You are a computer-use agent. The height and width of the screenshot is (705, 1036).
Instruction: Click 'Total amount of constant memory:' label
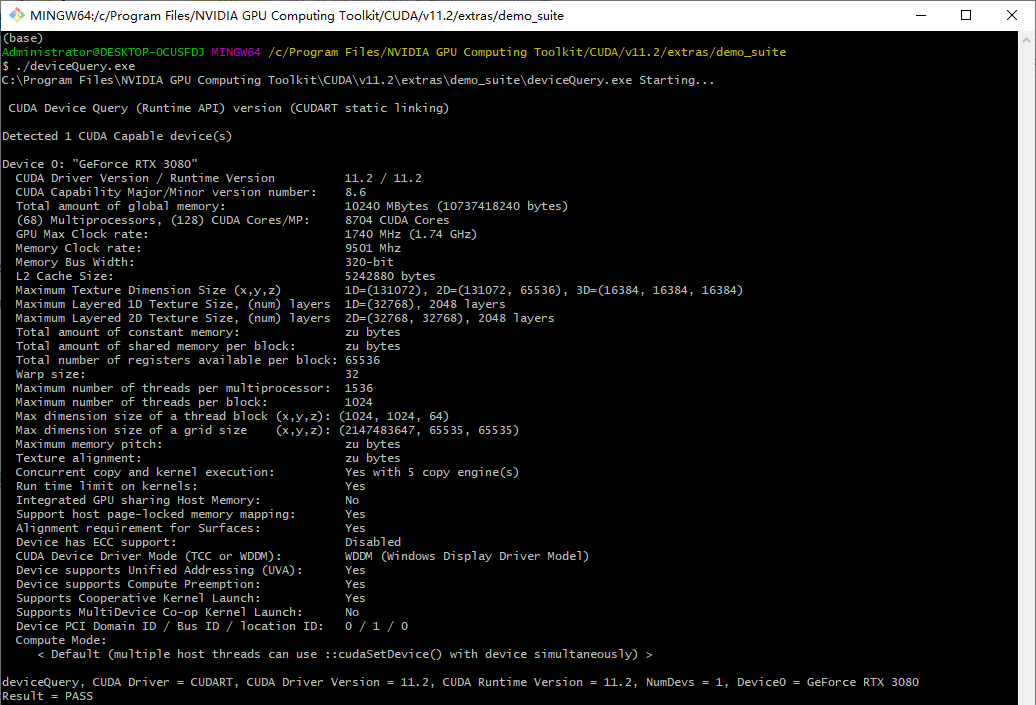click(x=128, y=332)
